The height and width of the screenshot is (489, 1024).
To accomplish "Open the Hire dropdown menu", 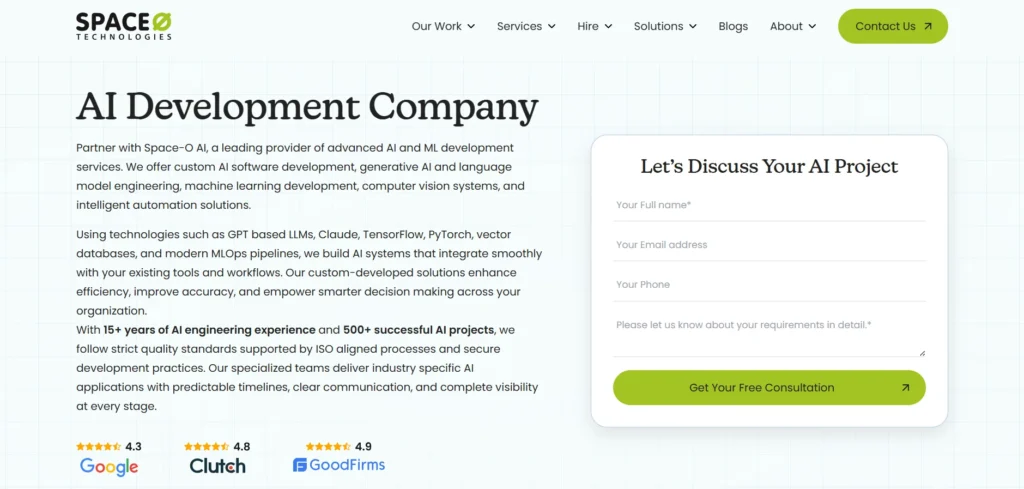I will point(595,26).
